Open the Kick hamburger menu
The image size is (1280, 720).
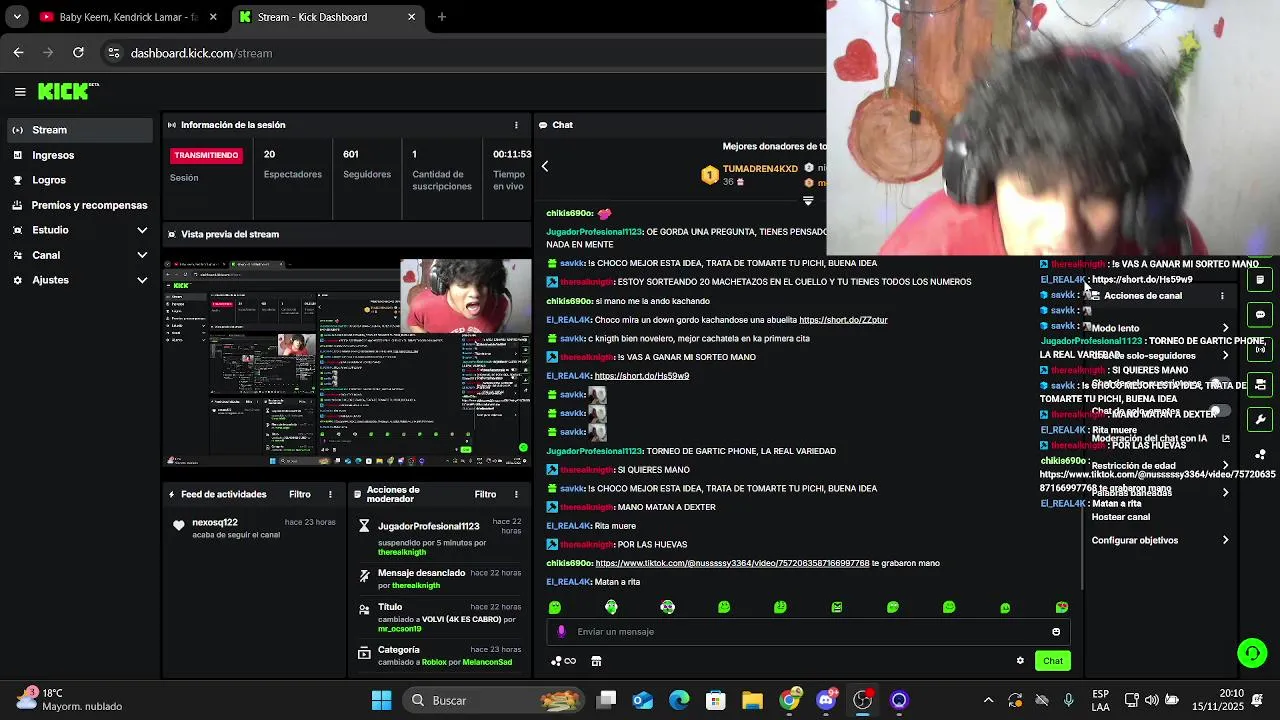[x=20, y=92]
